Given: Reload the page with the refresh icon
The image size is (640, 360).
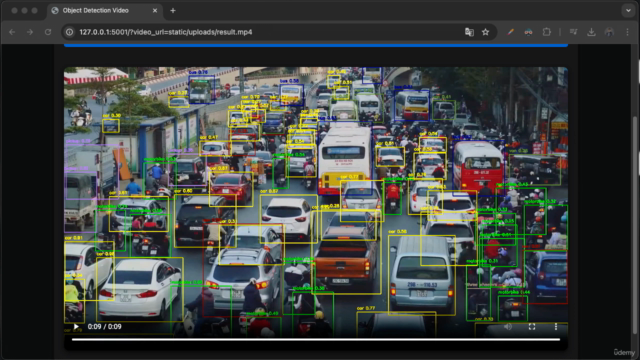Looking at the screenshot, I should point(48,32).
